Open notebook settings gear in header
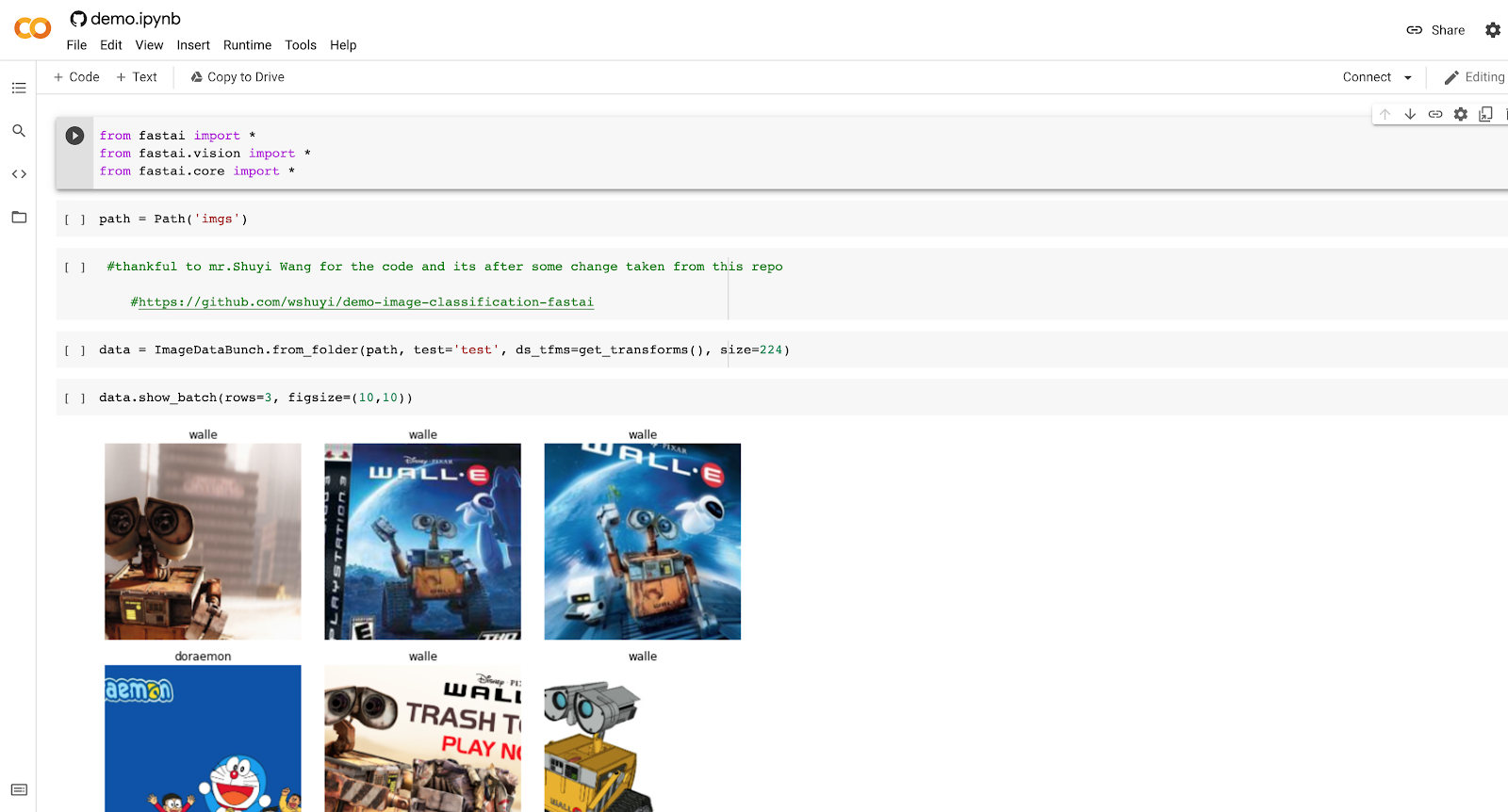The image size is (1508, 812). [x=1493, y=30]
